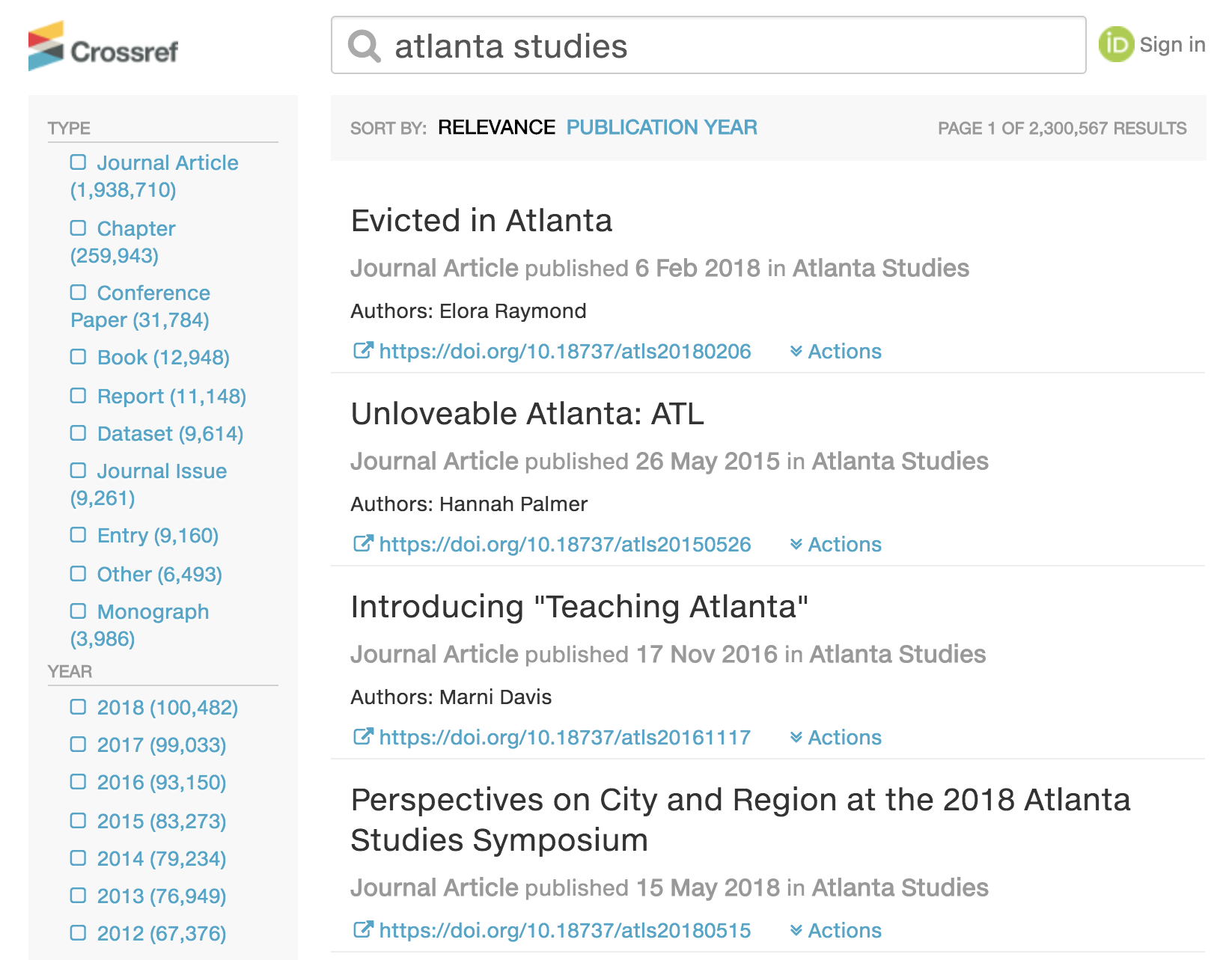Click the TYPE filter heading
The image size is (1232, 960).
[69, 128]
